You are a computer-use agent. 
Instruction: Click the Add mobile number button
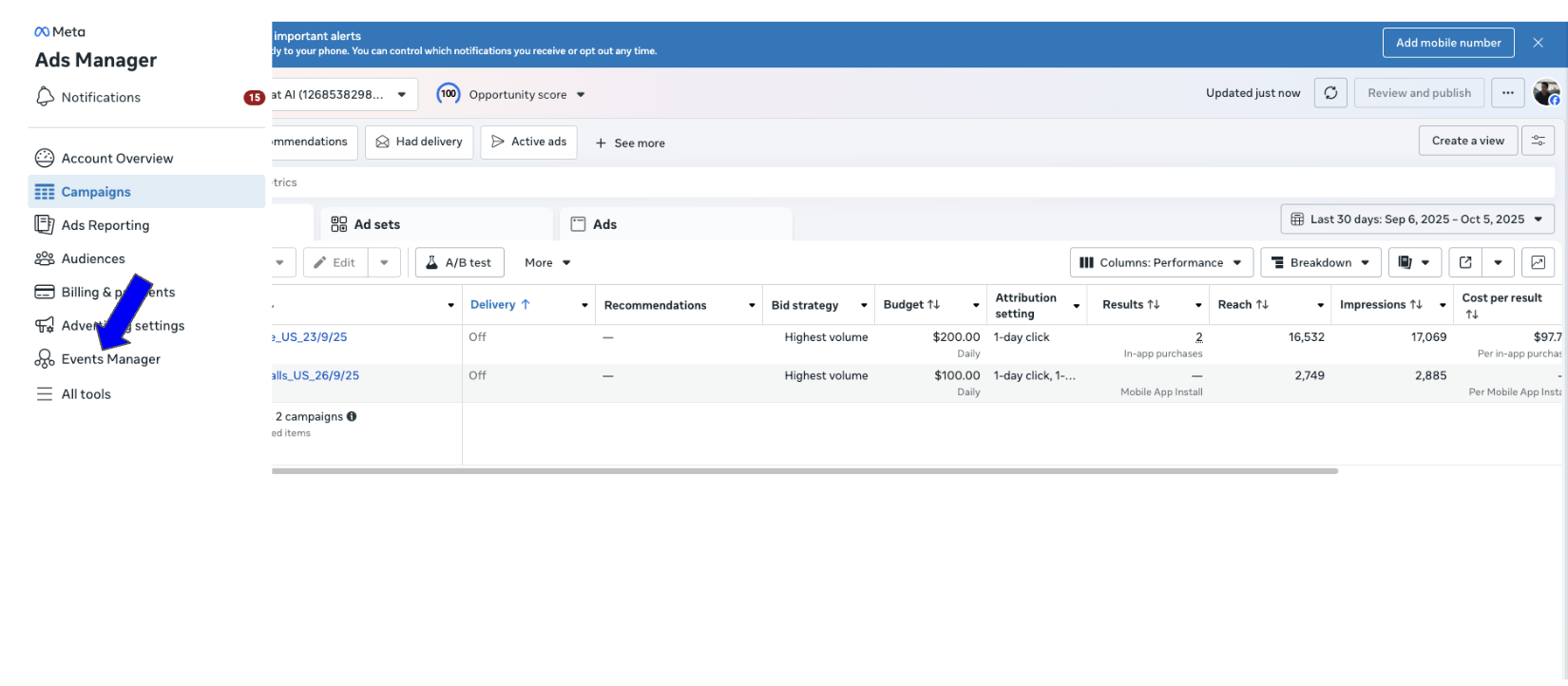pos(1447,43)
